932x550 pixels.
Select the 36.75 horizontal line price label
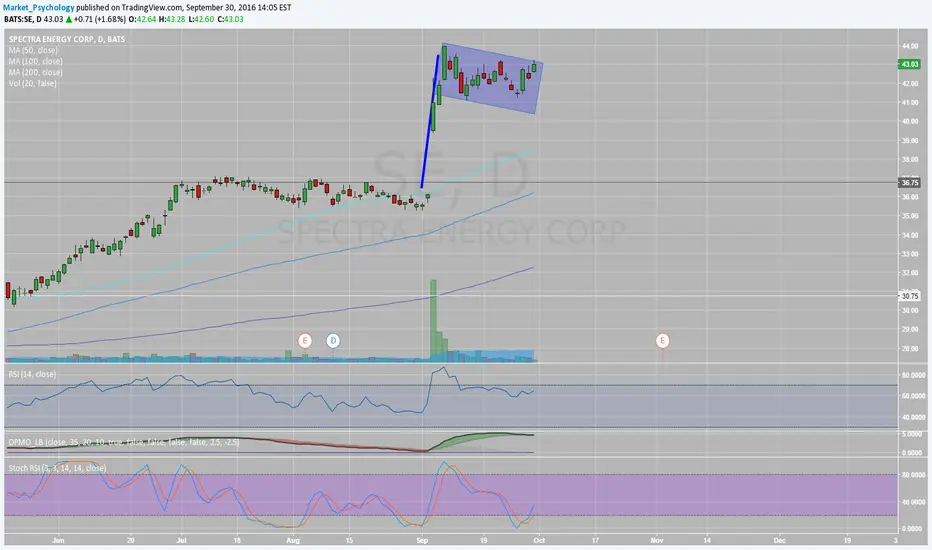909,183
